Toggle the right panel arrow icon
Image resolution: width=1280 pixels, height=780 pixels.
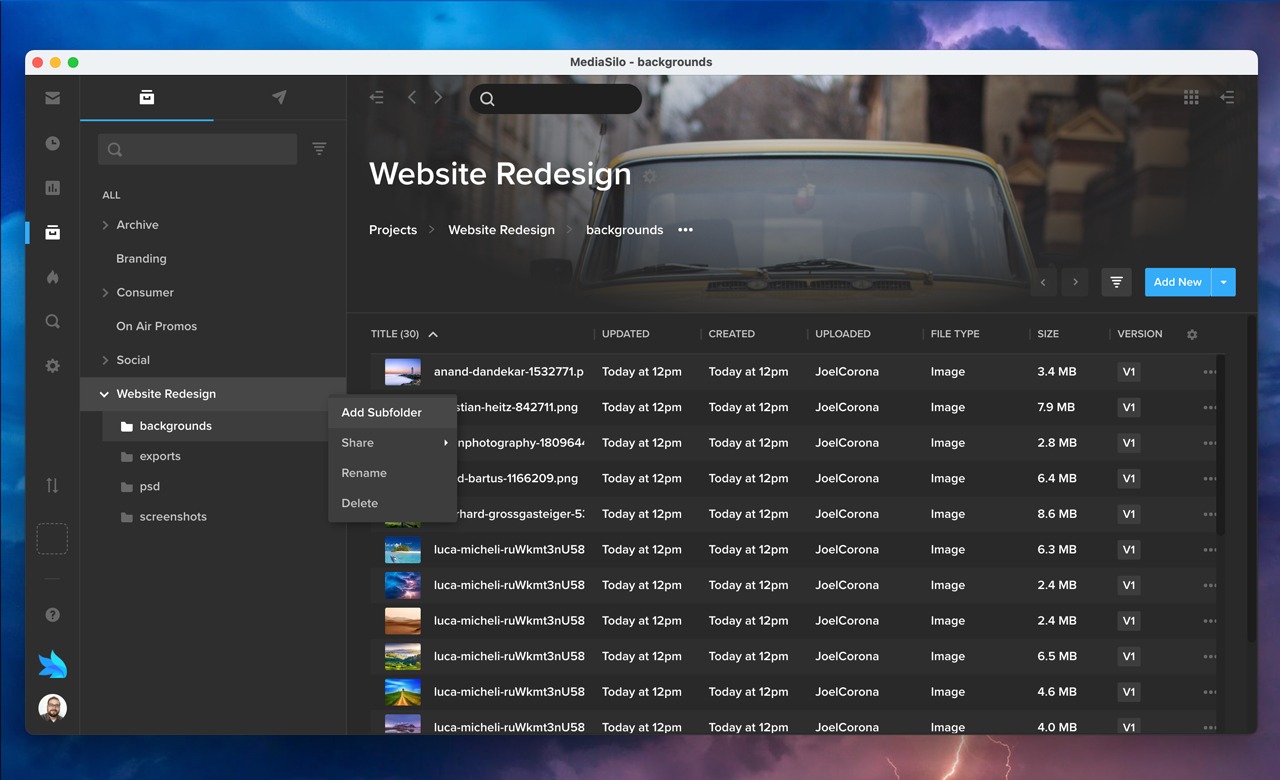click(1227, 97)
